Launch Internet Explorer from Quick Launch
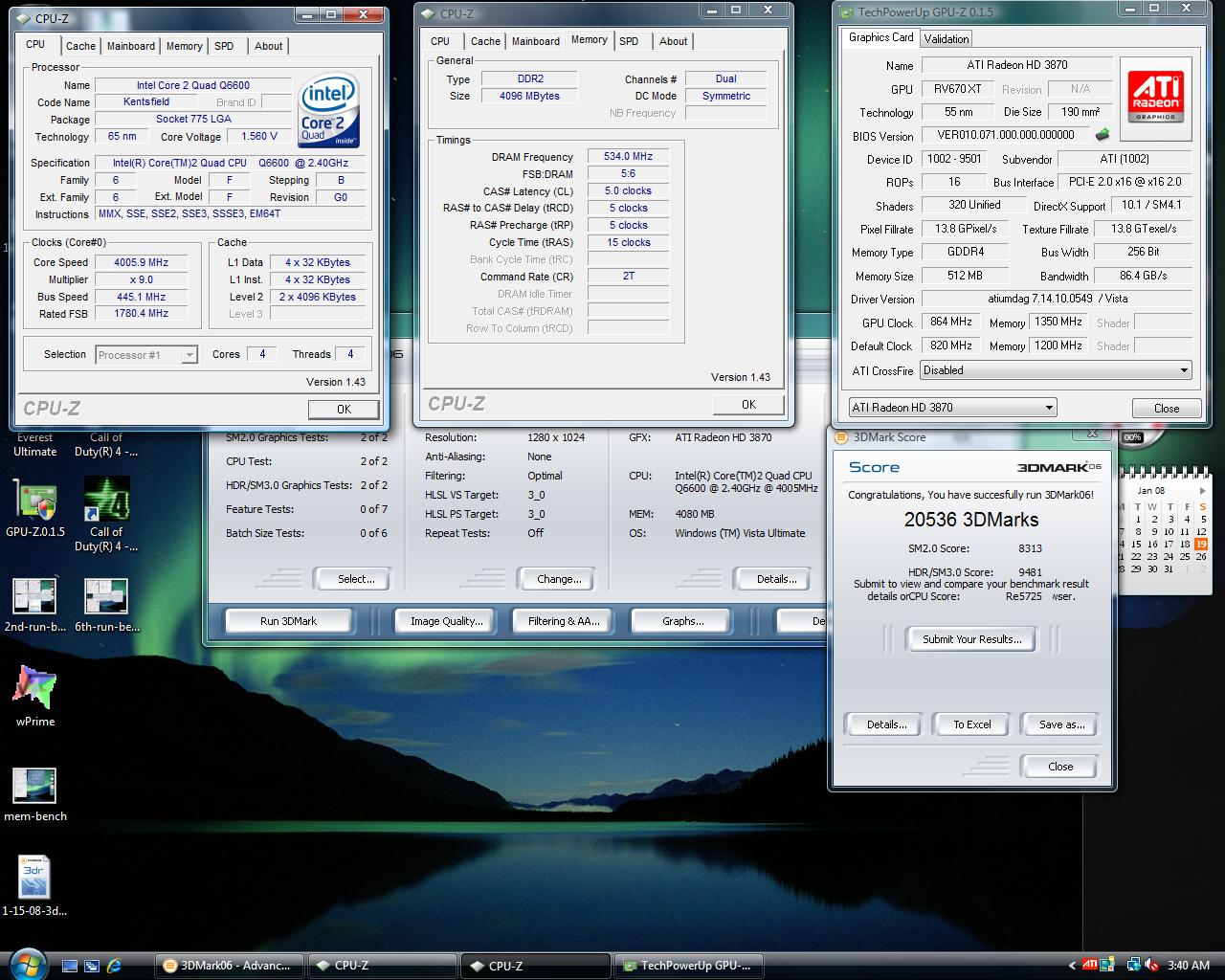This screenshot has height=980, width=1225. (x=114, y=966)
